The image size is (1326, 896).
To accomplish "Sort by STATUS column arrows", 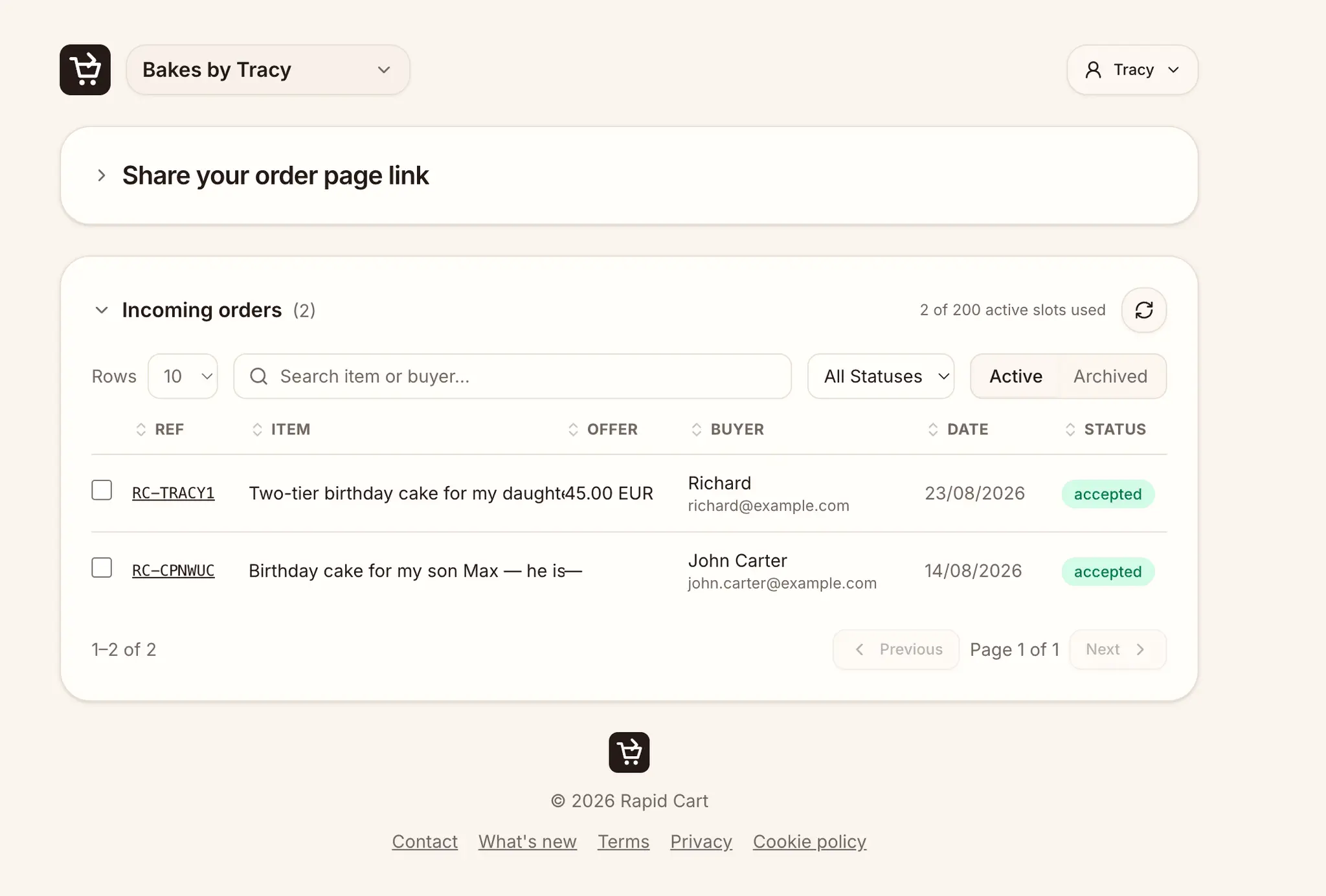I will (1070, 429).
